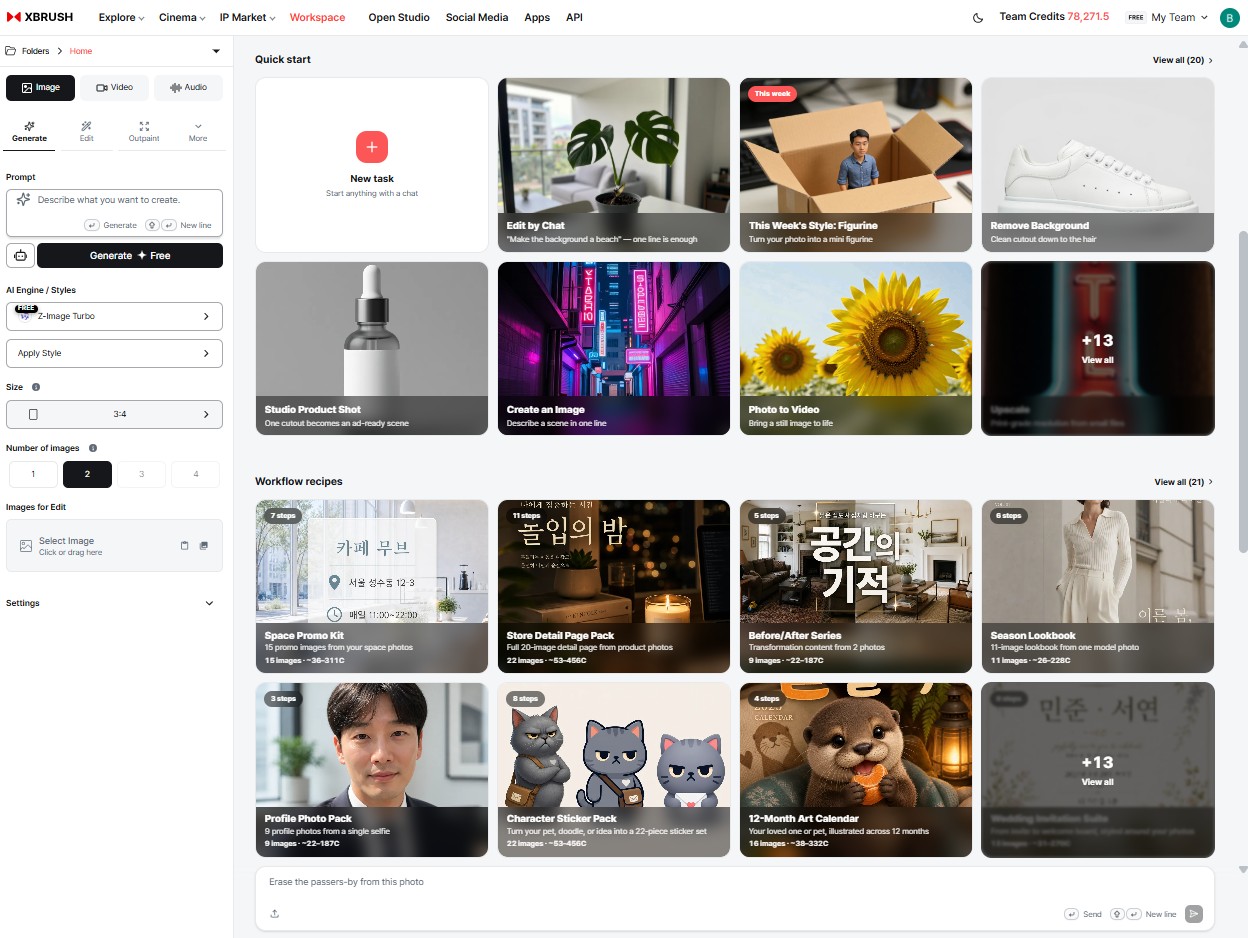Click the info icon beside Size

tap(36, 387)
